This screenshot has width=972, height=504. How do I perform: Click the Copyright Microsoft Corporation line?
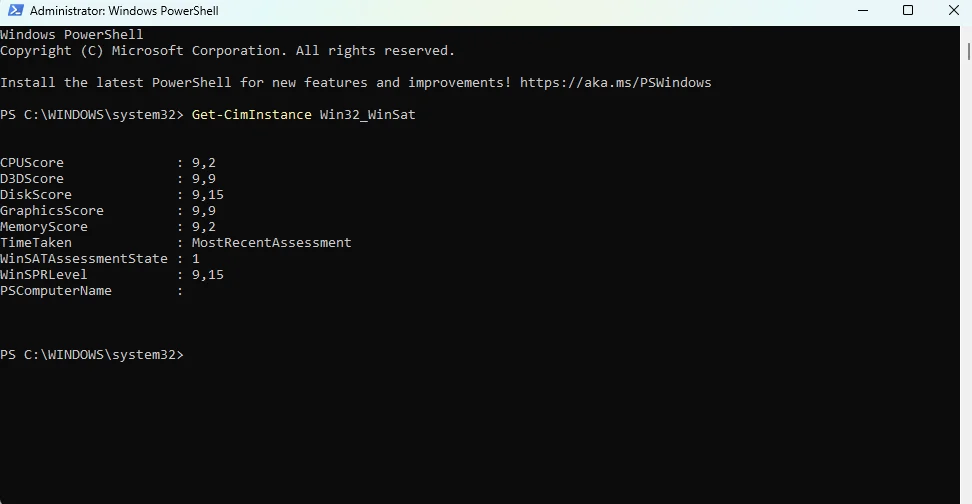[x=227, y=51]
